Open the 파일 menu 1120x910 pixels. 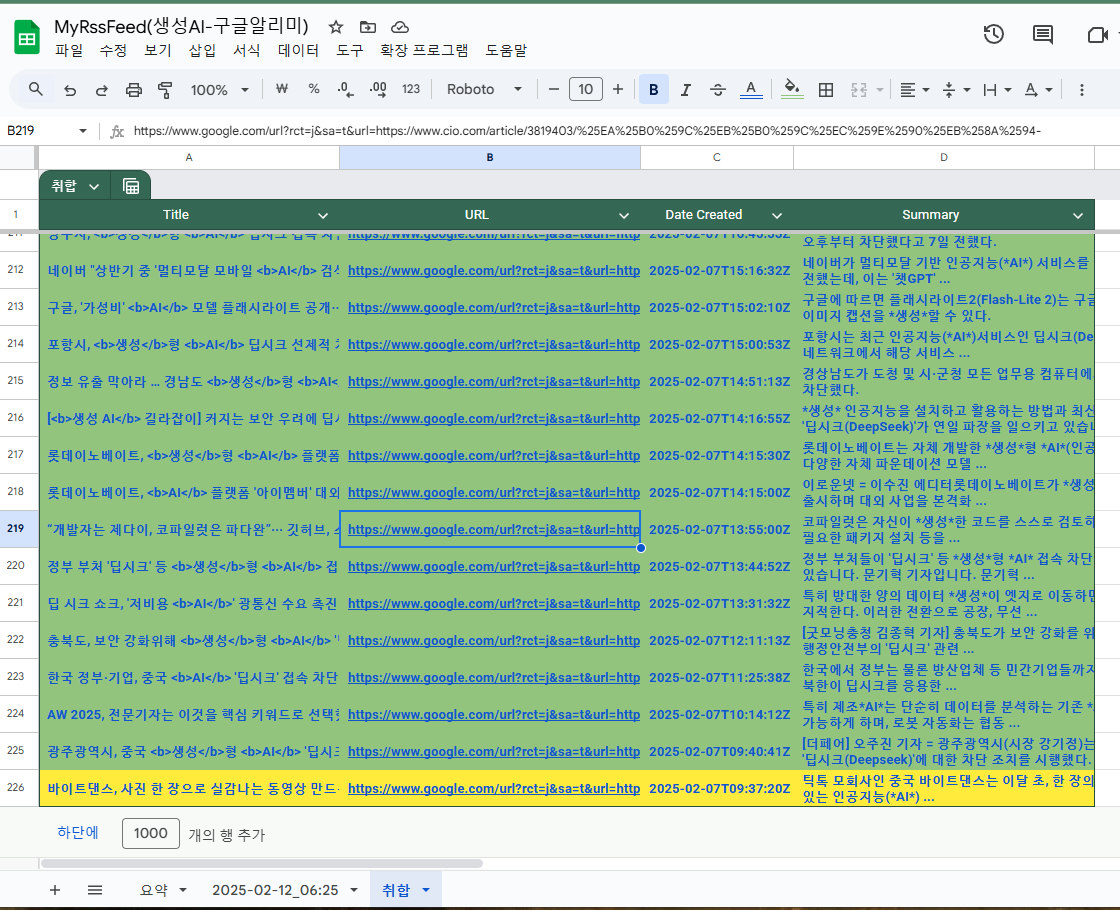point(69,50)
